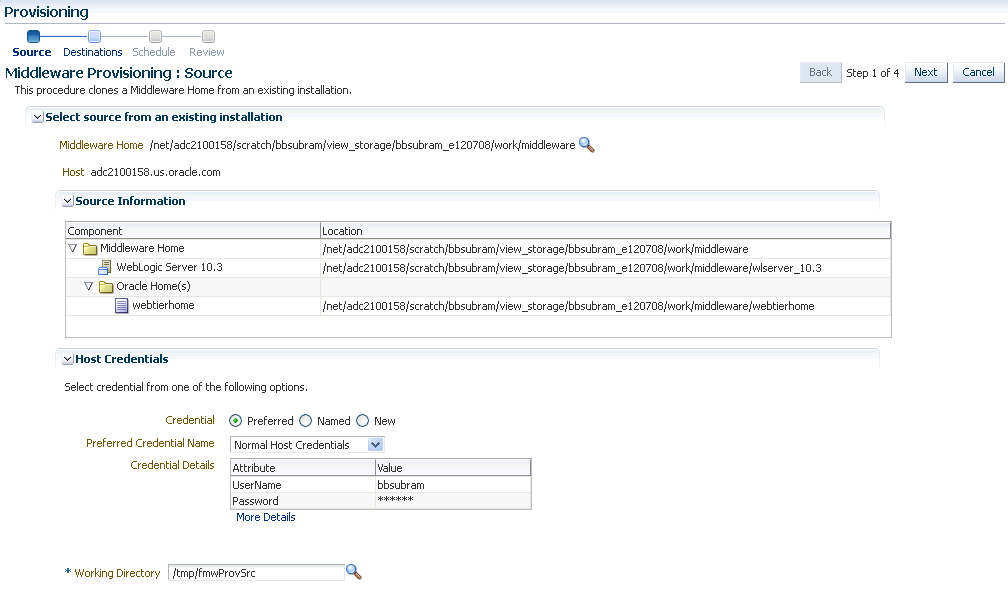The height and width of the screenshot is (598, 1008).
Task: Select the Named credential radio button
Action: pyautogui.click(x=305, y=421)
